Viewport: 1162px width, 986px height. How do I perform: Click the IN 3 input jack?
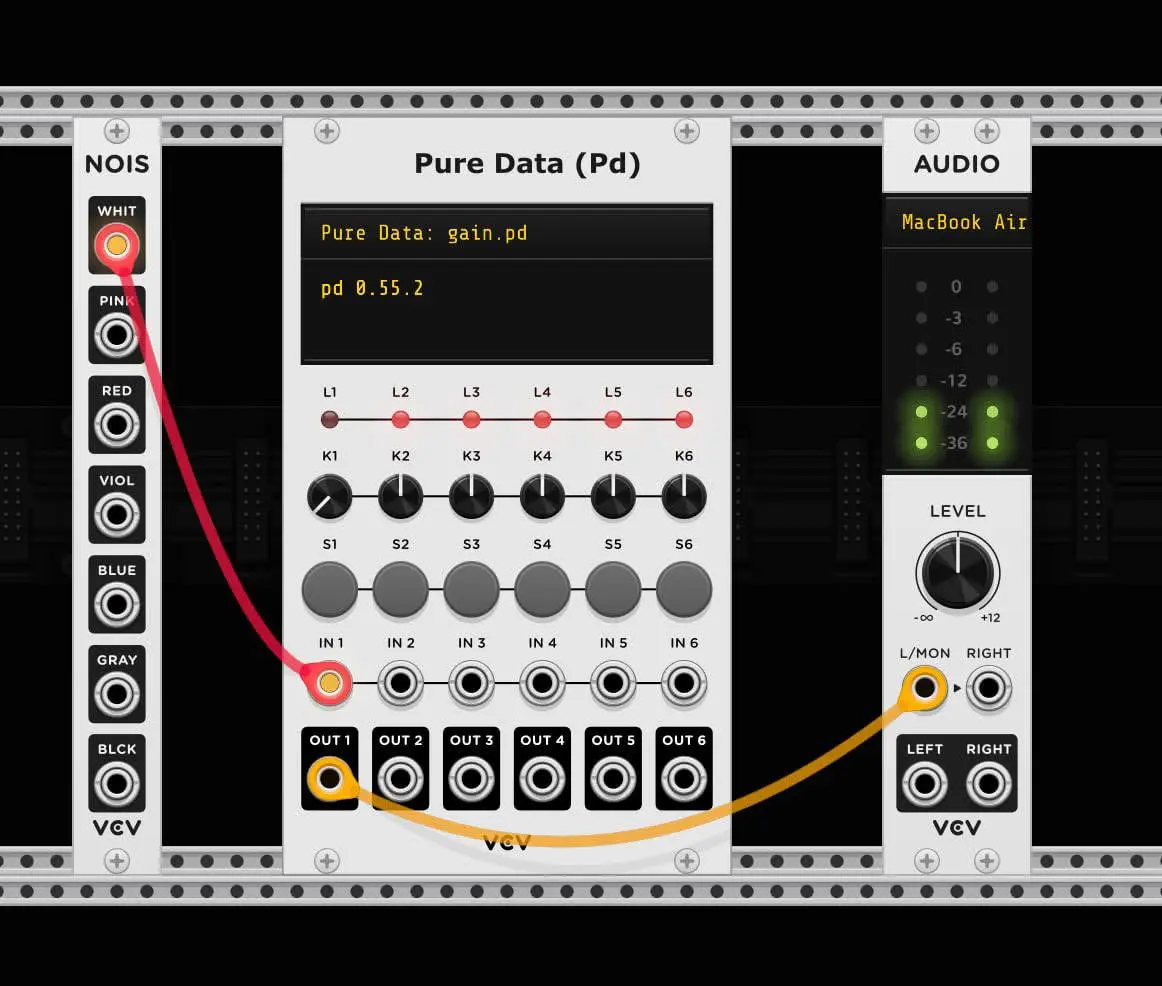pos(471,682)
